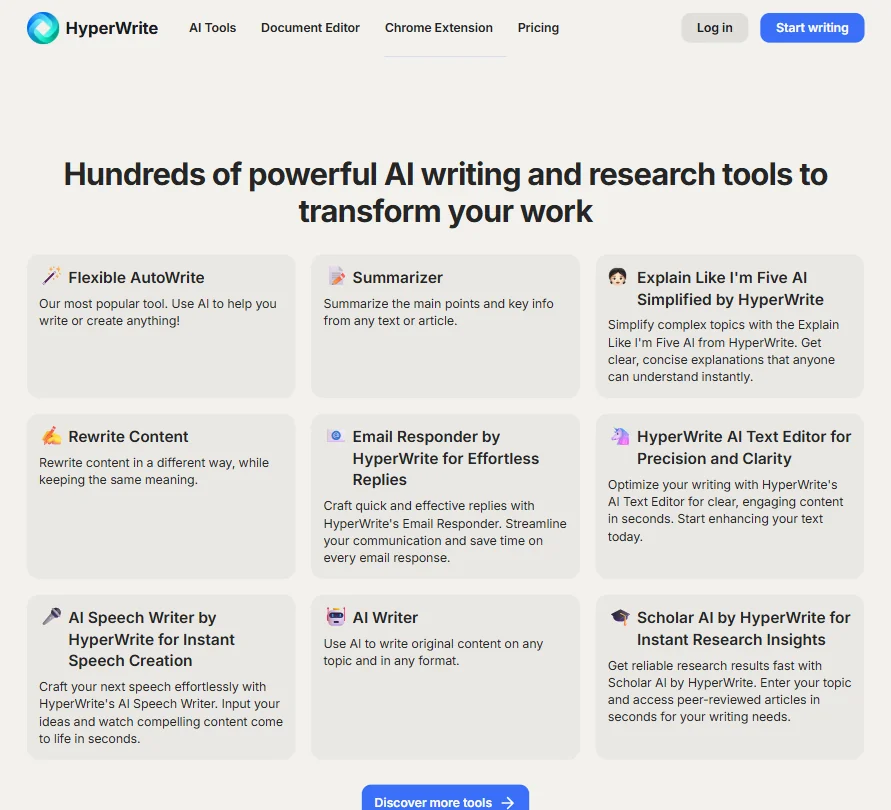891x810 pixels.
Task: Click the memo icon beside Summarizer
Action: 336,276
